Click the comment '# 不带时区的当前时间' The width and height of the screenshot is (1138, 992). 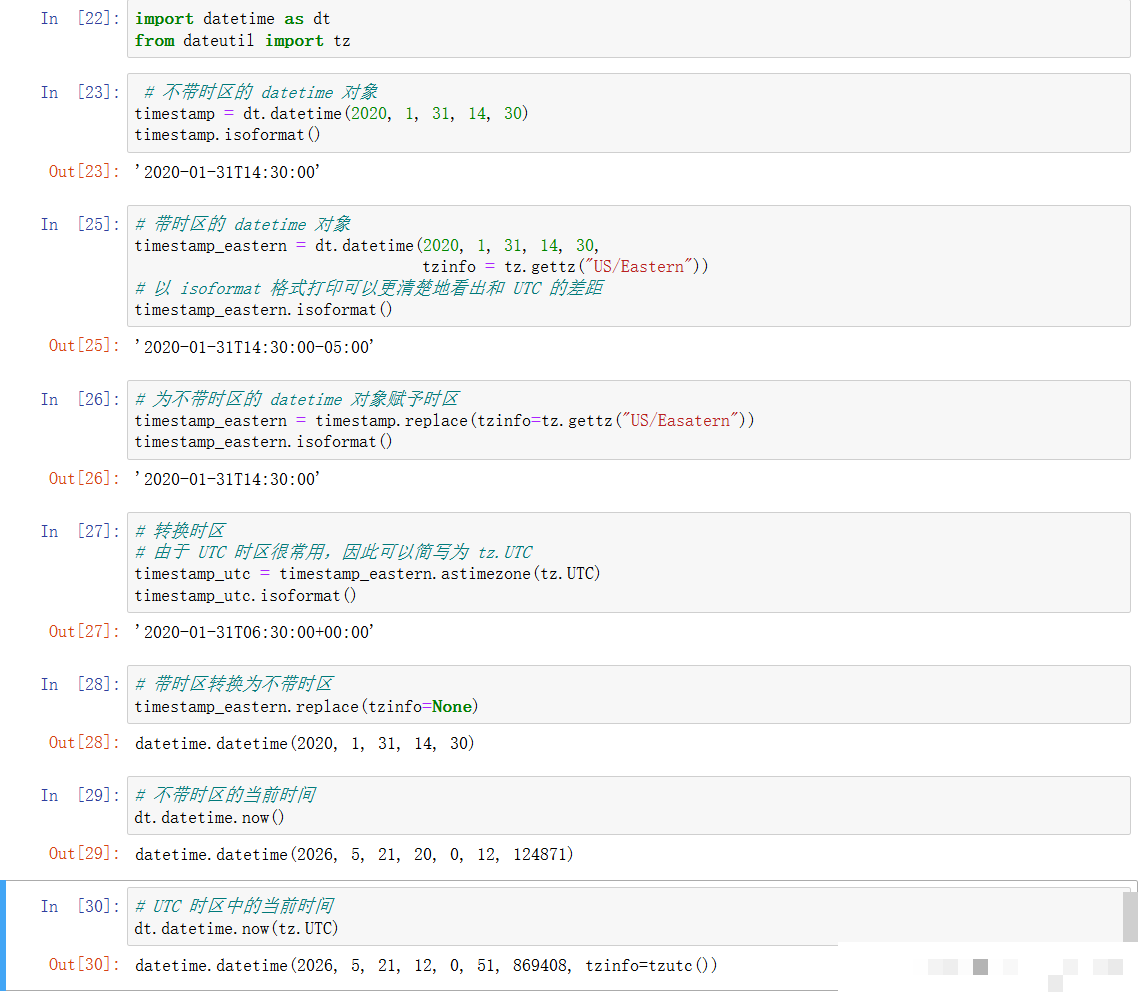(226, 795)
